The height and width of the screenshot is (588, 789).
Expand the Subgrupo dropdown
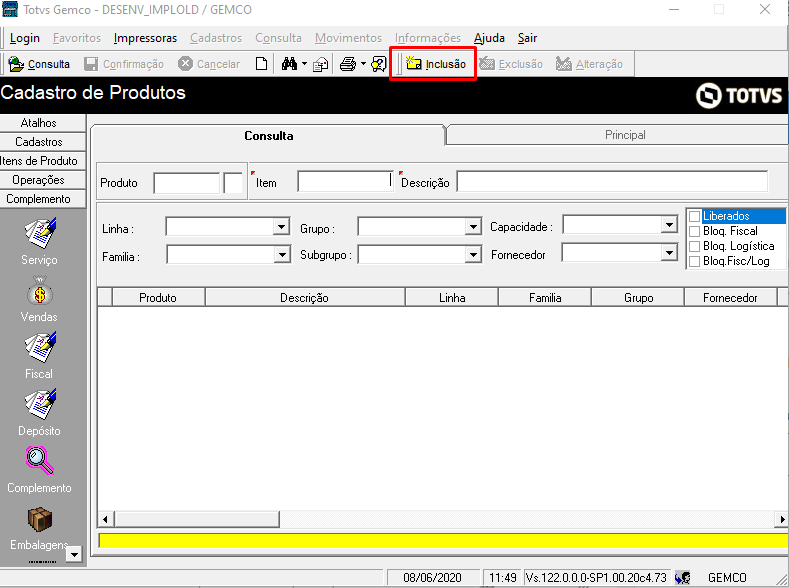point(473,255)
